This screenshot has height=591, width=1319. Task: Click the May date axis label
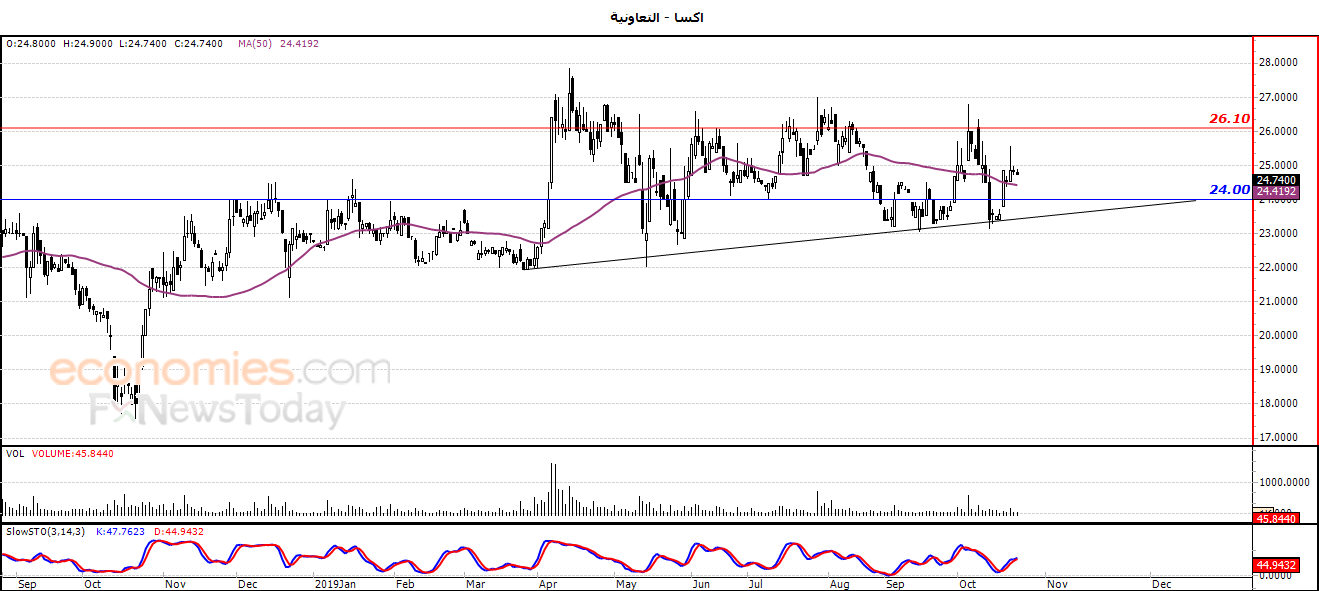626,583
